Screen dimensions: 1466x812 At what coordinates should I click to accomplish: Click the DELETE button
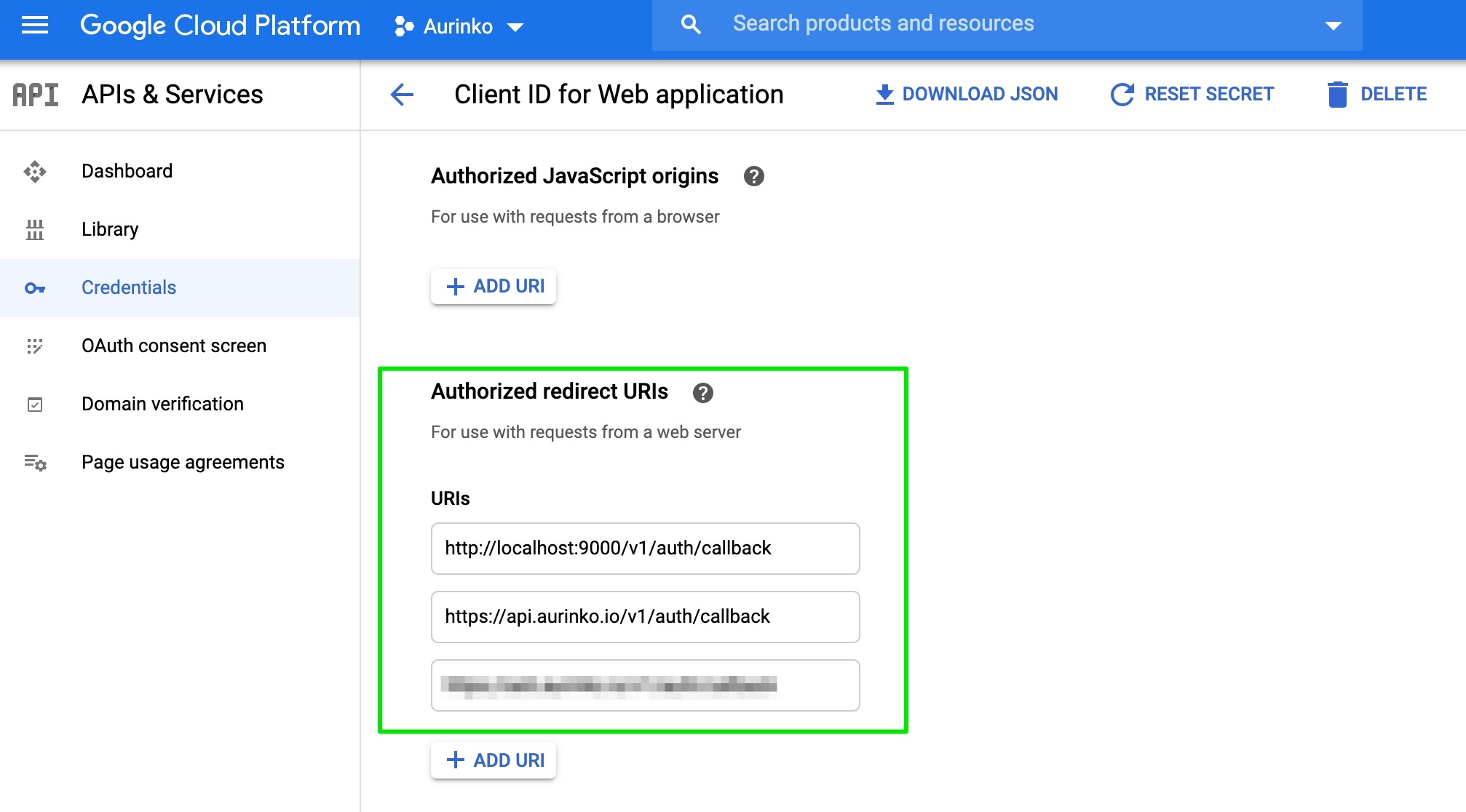[1376, 95]
